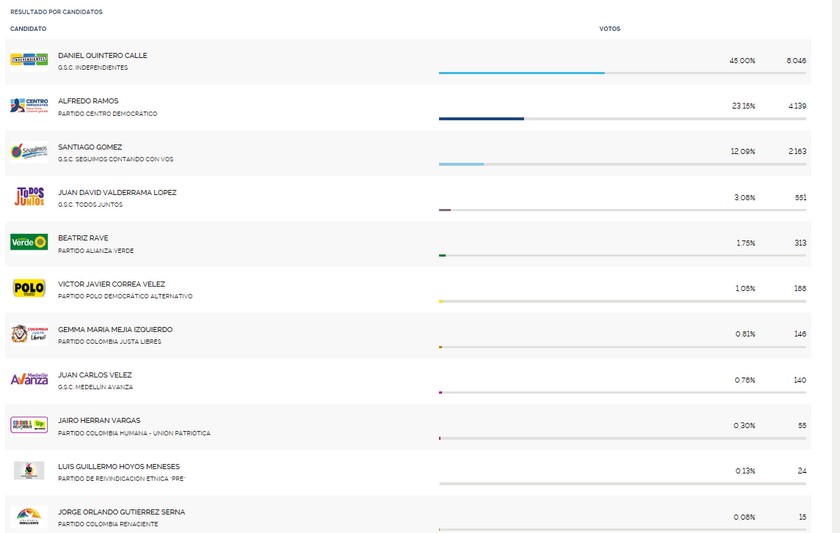Click the Candidato column header
The image size is (840, 533).
(28, 29)
